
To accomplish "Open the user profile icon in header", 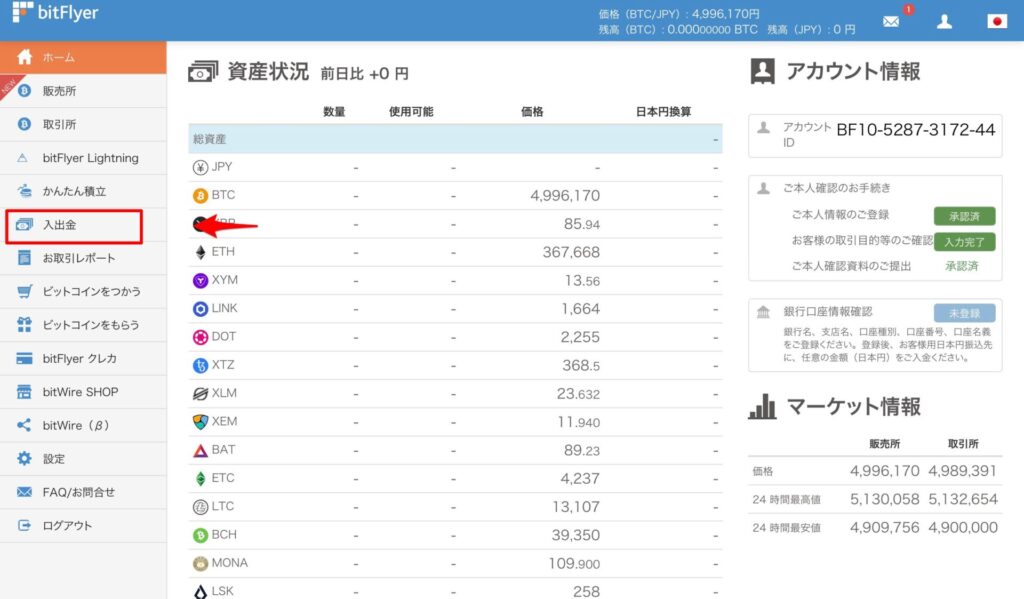I will [944, 22].
